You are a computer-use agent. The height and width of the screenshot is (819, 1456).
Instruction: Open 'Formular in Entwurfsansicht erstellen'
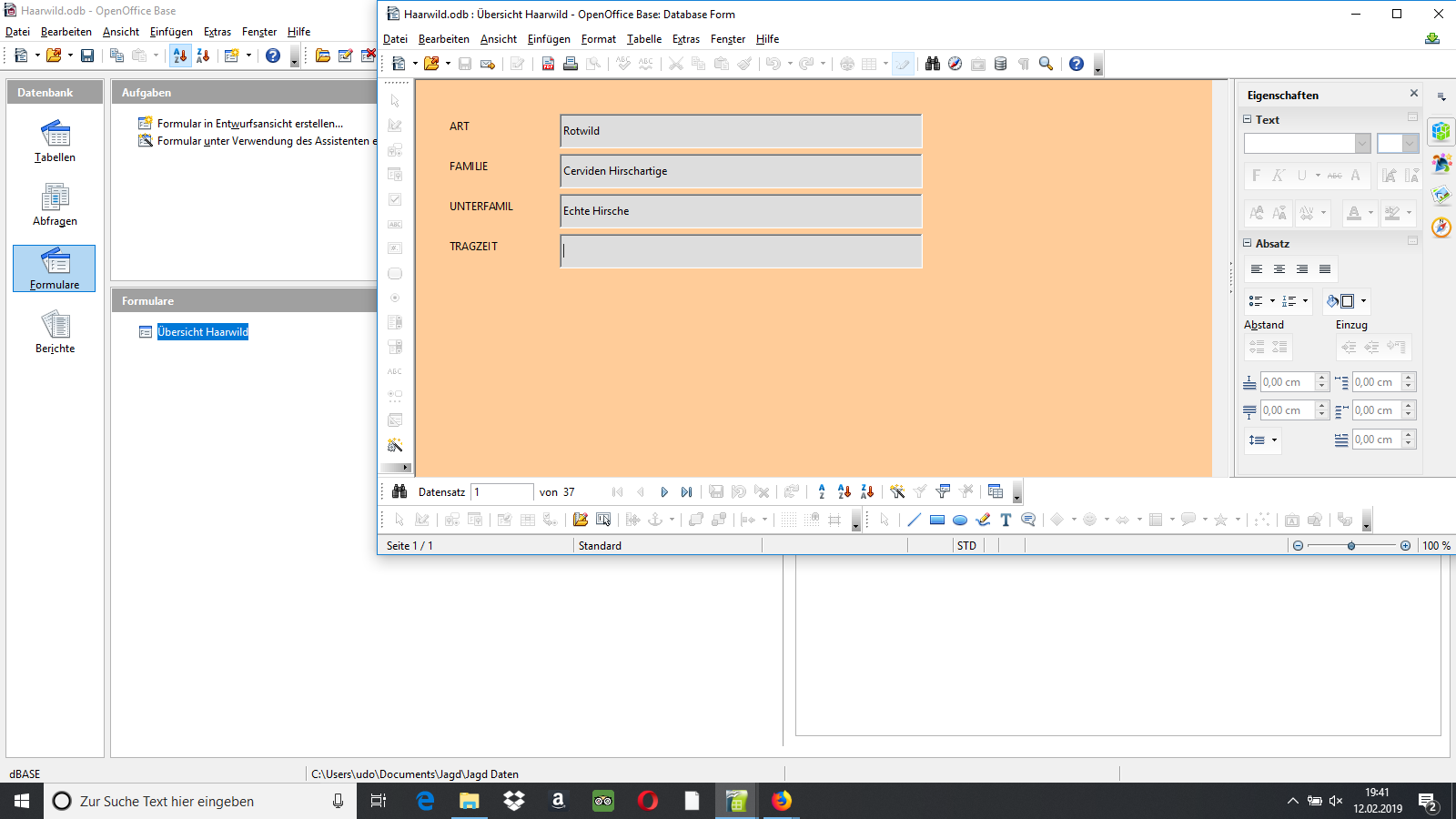pyautogui.click(x=250, y=123)
